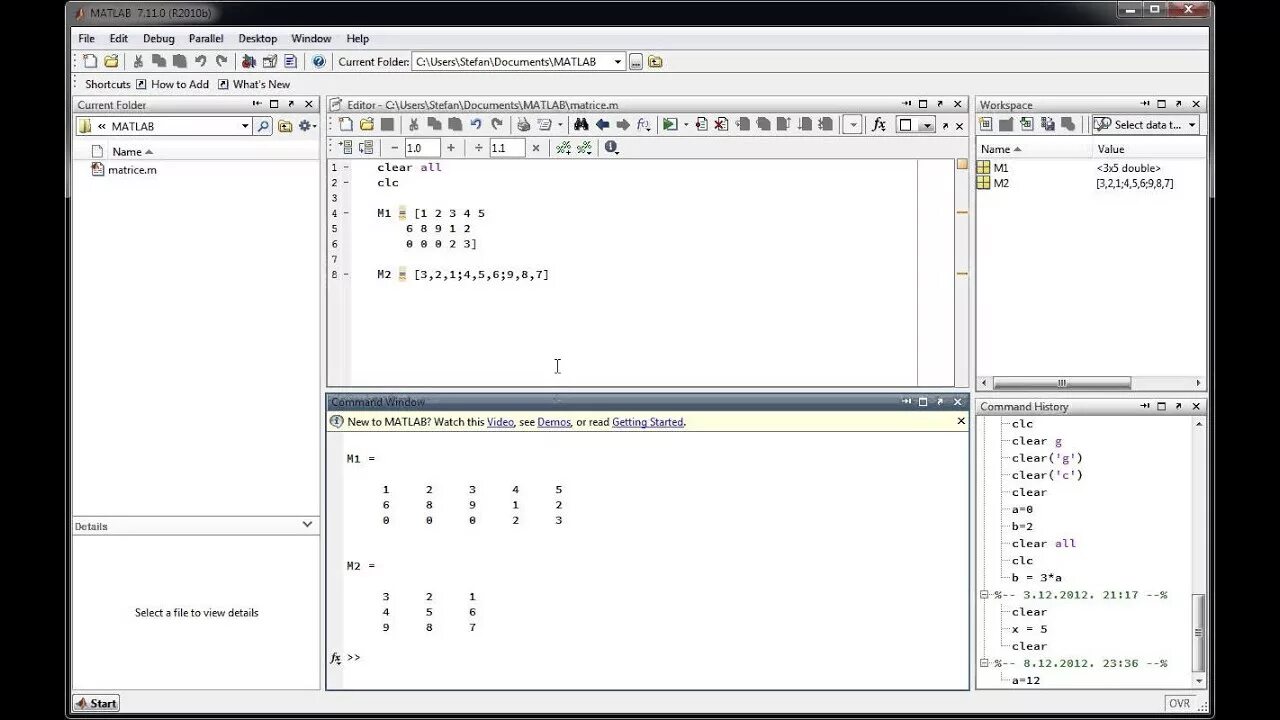1280x720 pixels.
Task: Open file from Editor toolbar
Action: 366,124
